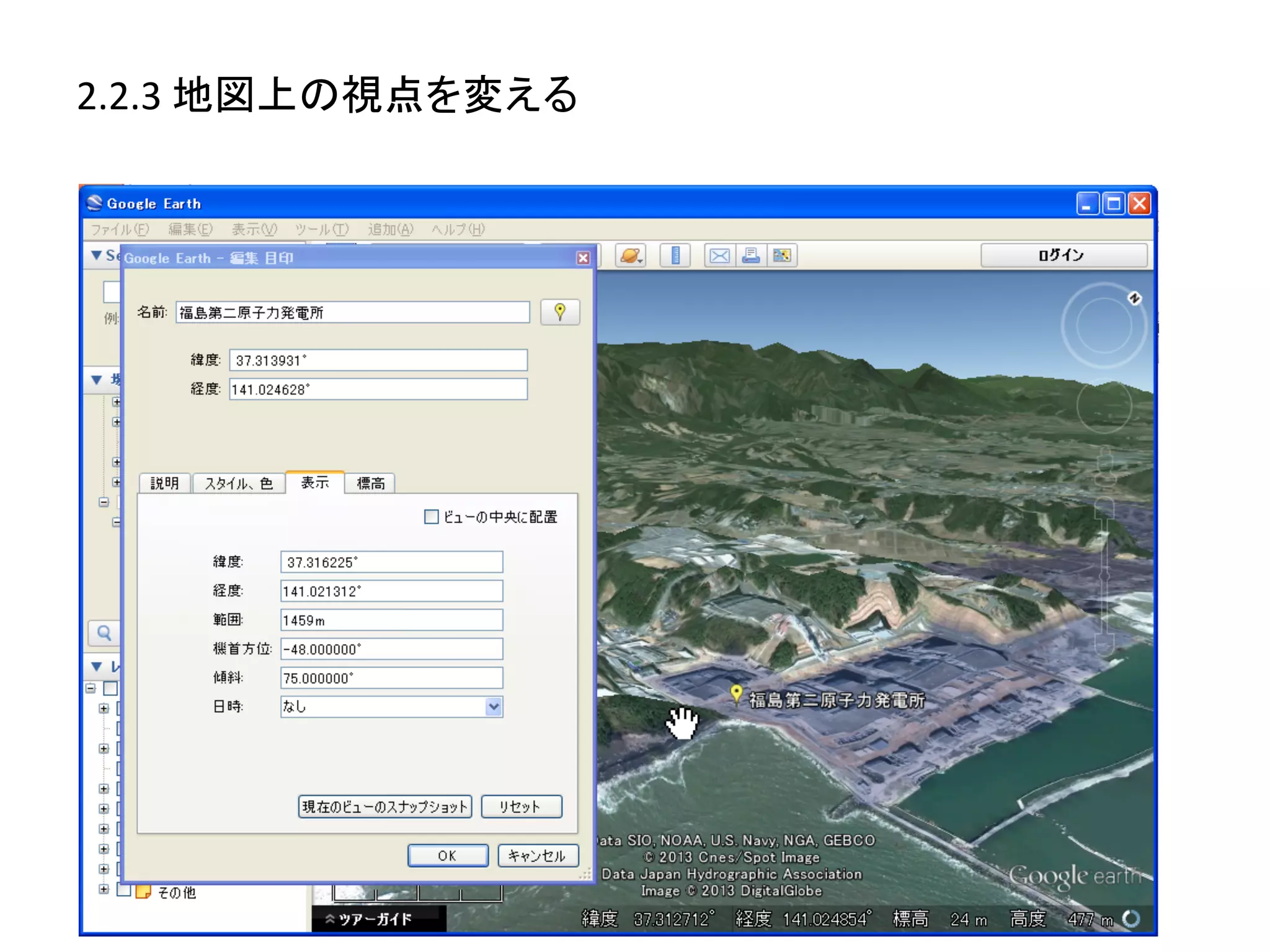Click the その他 yellow folder icon
Image resolution: width=1270 pixels, height=952 pixels.
tap(143, 891)
